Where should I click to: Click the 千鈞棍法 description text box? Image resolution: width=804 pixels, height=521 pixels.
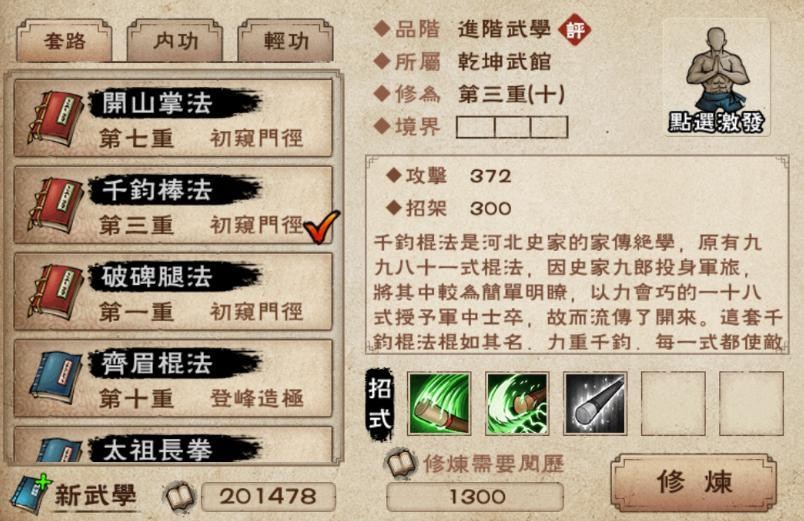[577, 254]
